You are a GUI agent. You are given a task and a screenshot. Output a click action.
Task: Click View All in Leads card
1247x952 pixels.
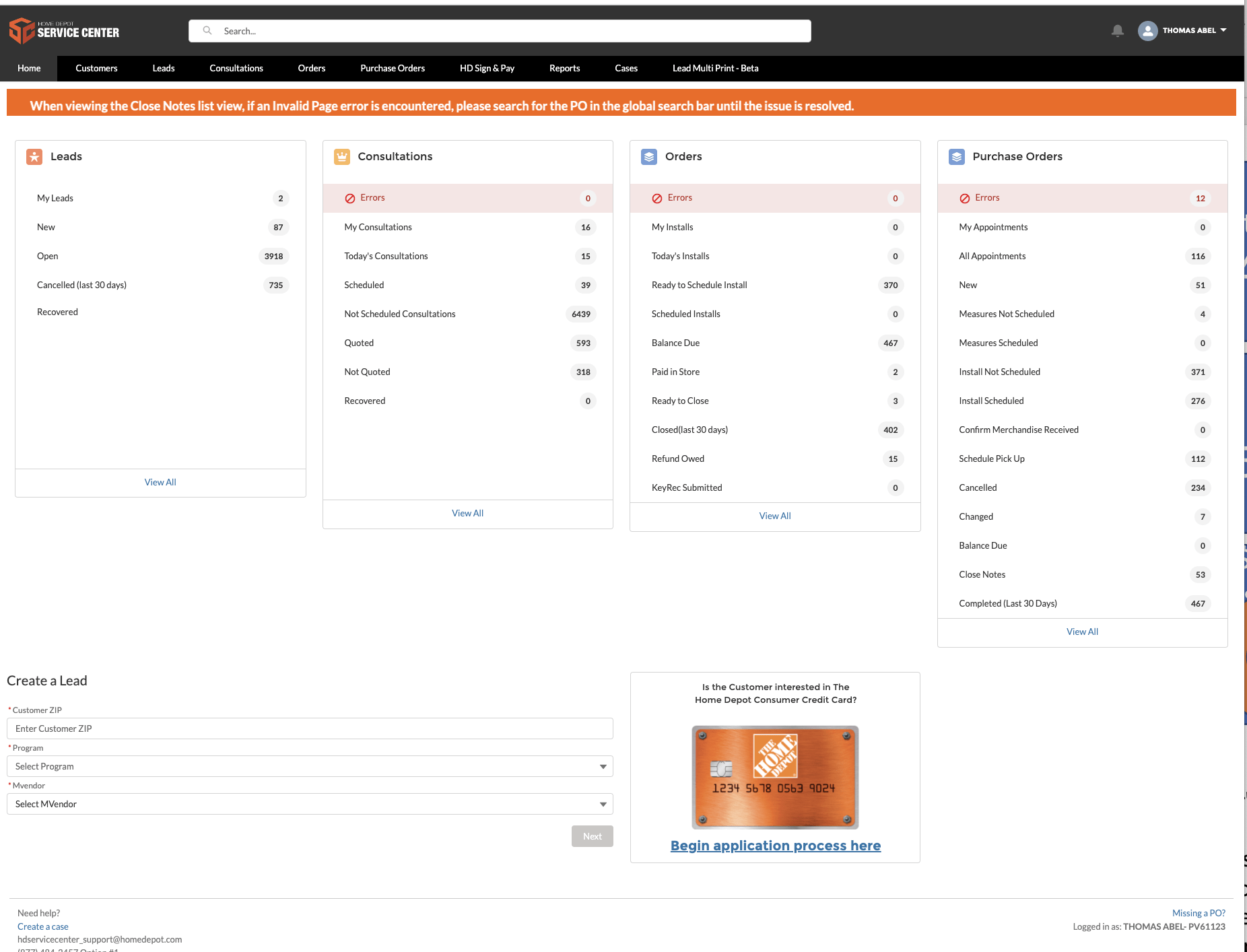click(x=160, y=482)
